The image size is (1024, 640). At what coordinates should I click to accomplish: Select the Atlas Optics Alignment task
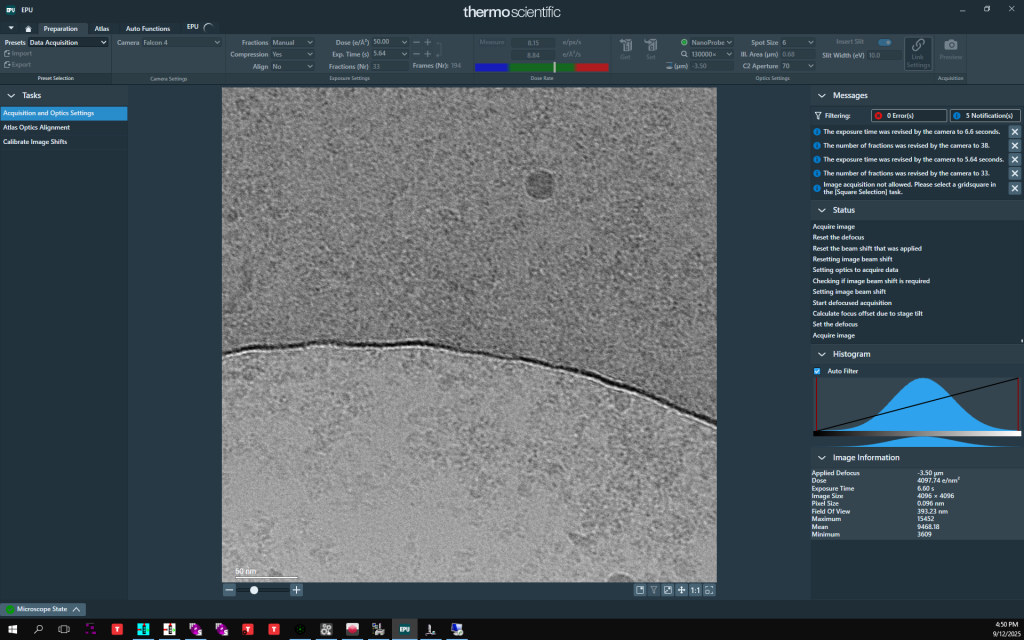(36, 128)
